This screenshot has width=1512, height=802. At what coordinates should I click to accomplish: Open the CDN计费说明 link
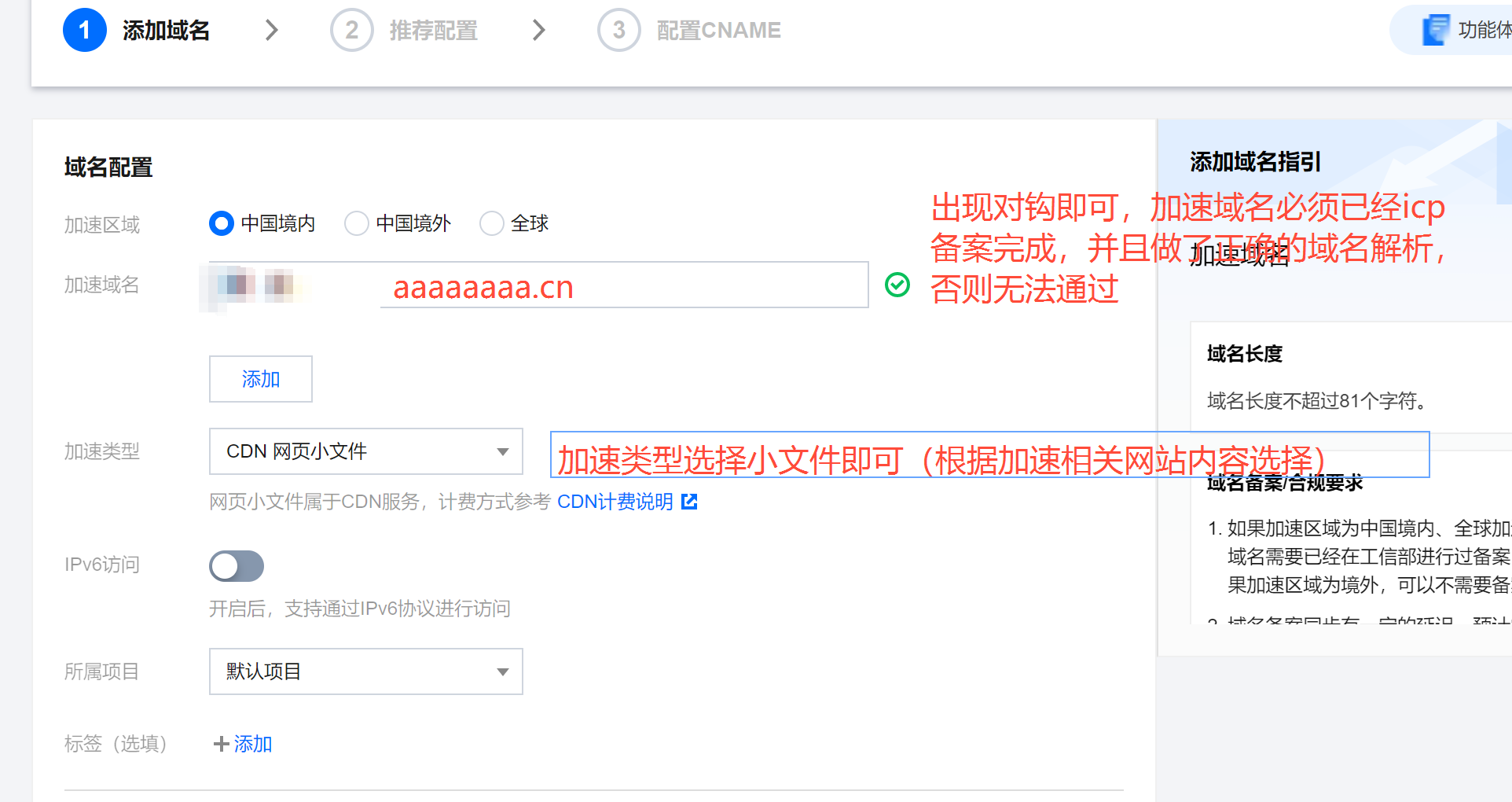pos(615,502)
